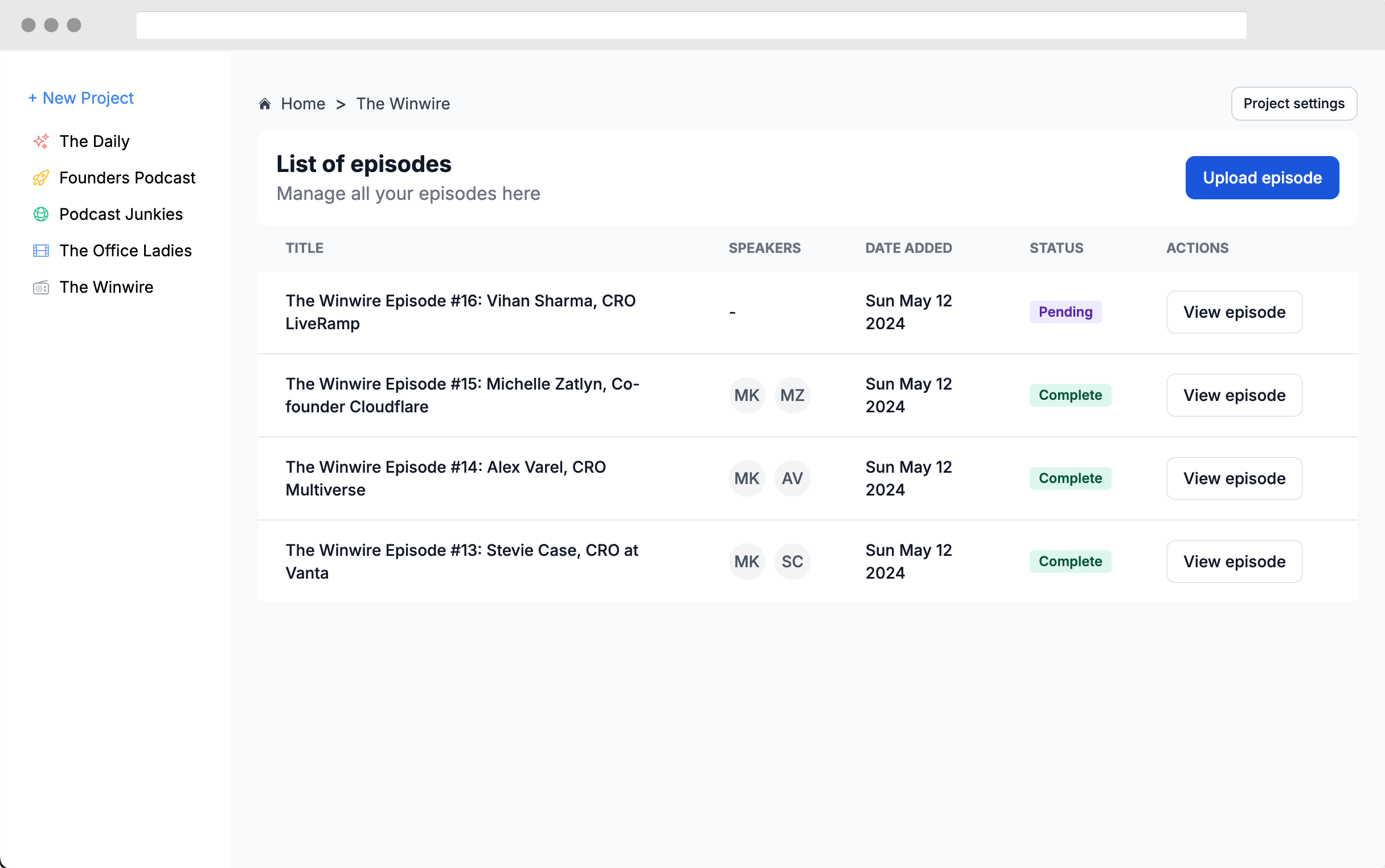Click the SC speaker avatar on Episode #13
The image size is (1385, 868).
(793, 561)
